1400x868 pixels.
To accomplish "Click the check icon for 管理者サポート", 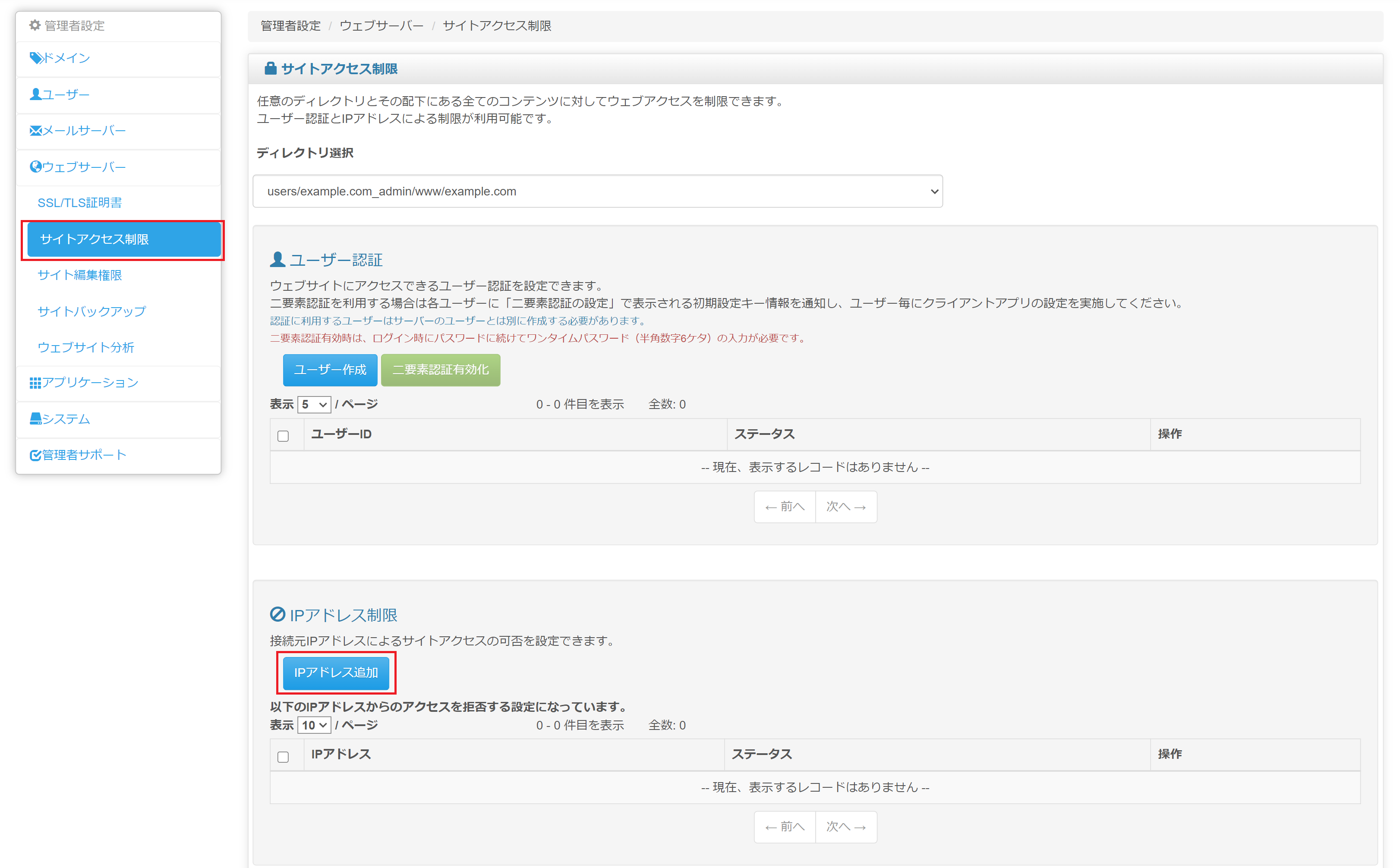I will (35, 455).
